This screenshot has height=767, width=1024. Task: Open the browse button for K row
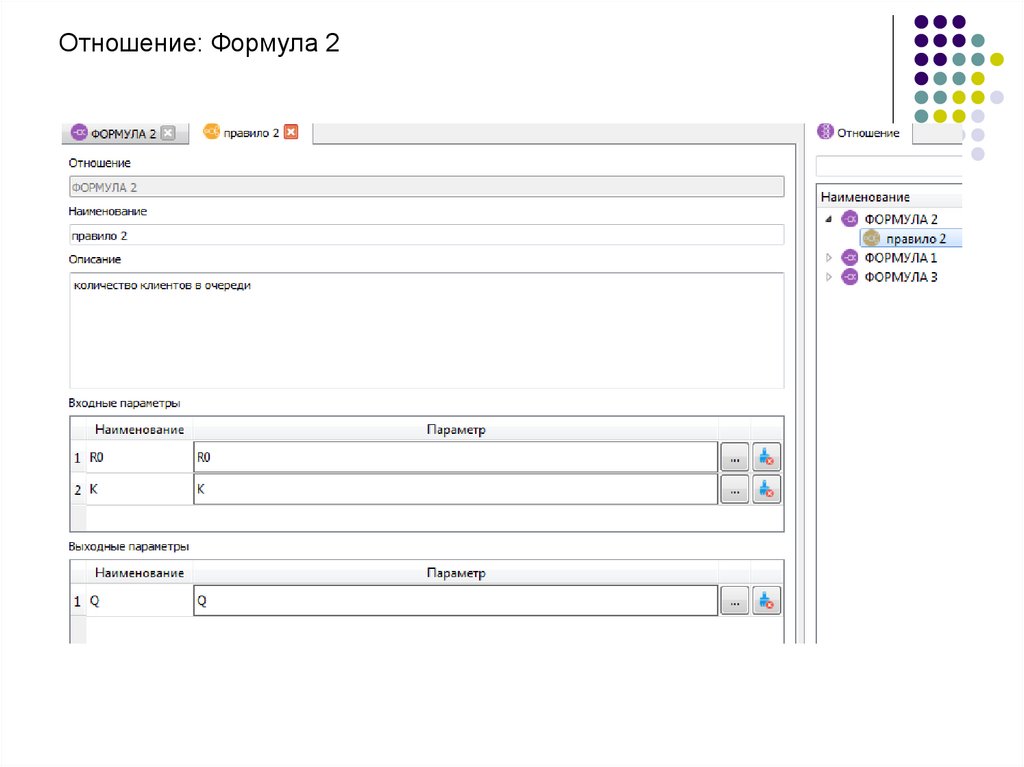point(735,489)
